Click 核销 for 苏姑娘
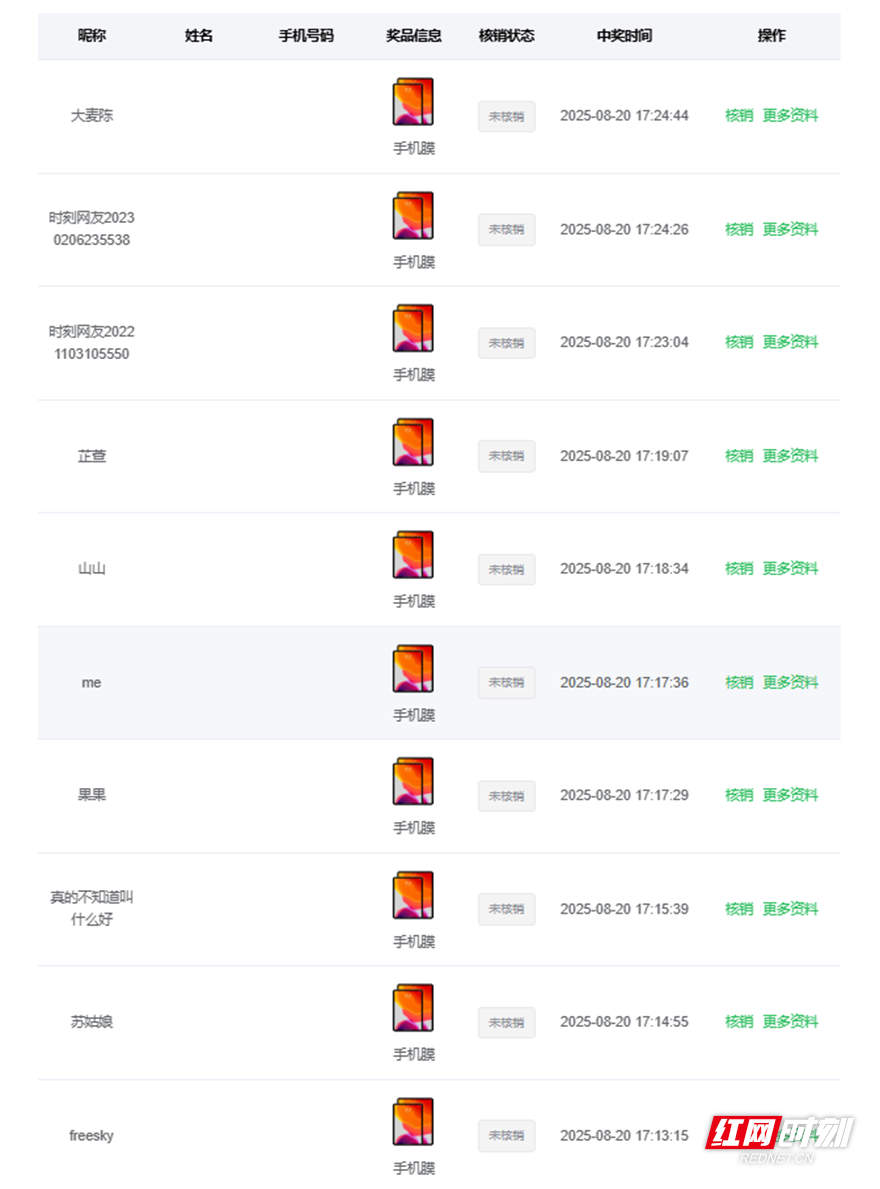Image resolution: width=880 pixels, height=1189 pixels. pyautogui.click(x=739, y=1022)
